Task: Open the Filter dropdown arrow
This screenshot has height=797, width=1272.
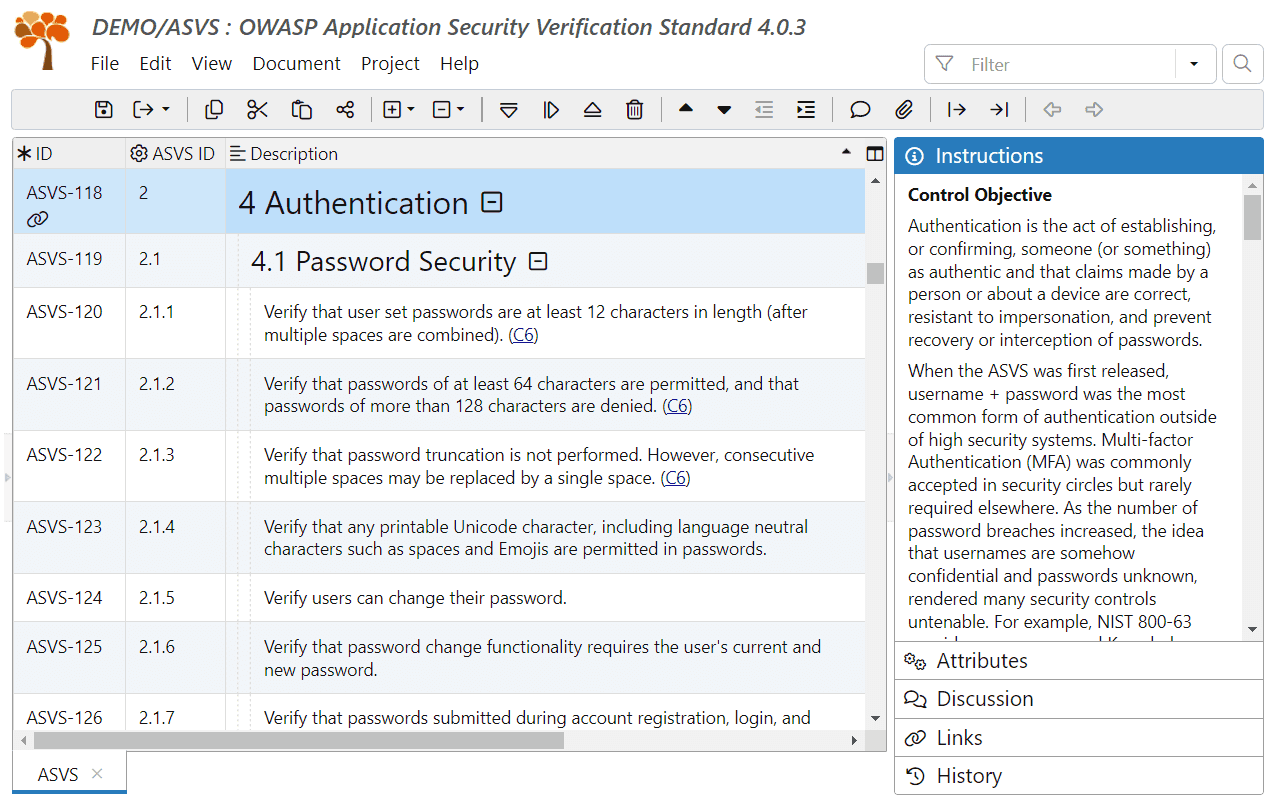Action: pos(1194,64)
